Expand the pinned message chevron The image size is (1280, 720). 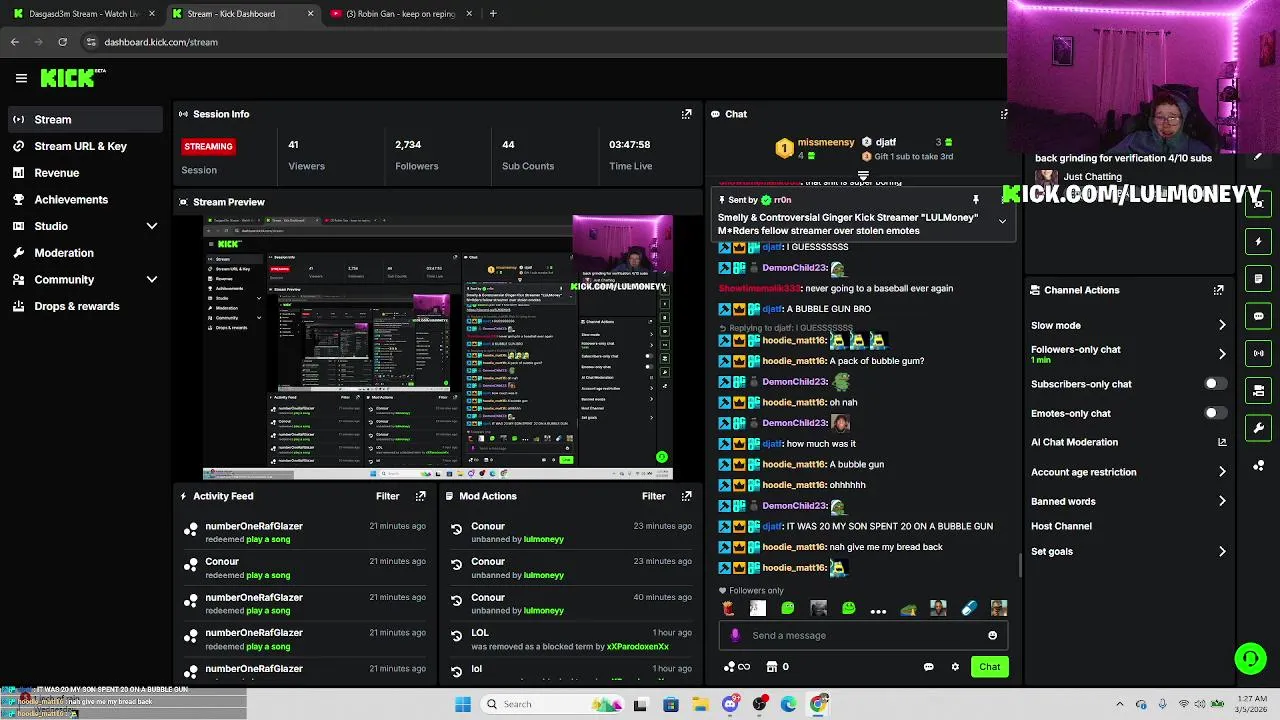(1002, 221)
